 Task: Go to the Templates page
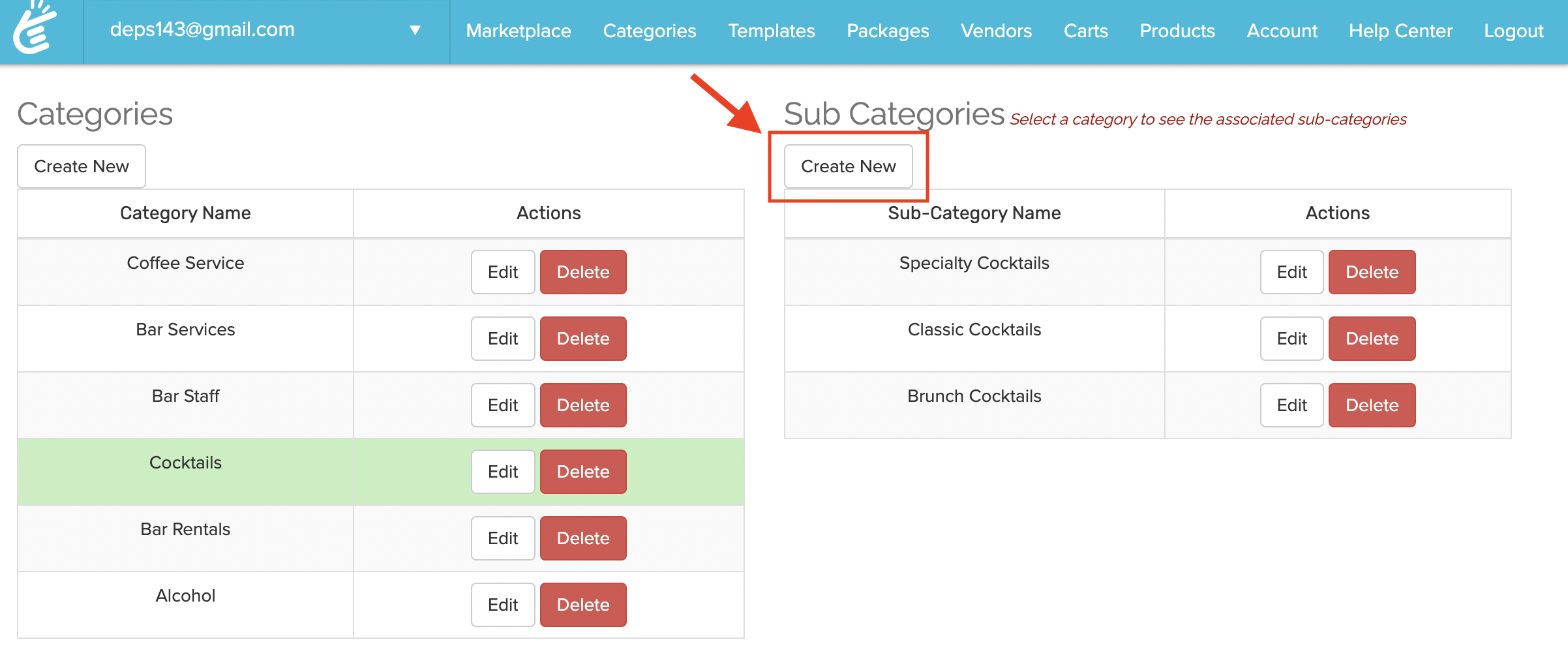[772, 31]
